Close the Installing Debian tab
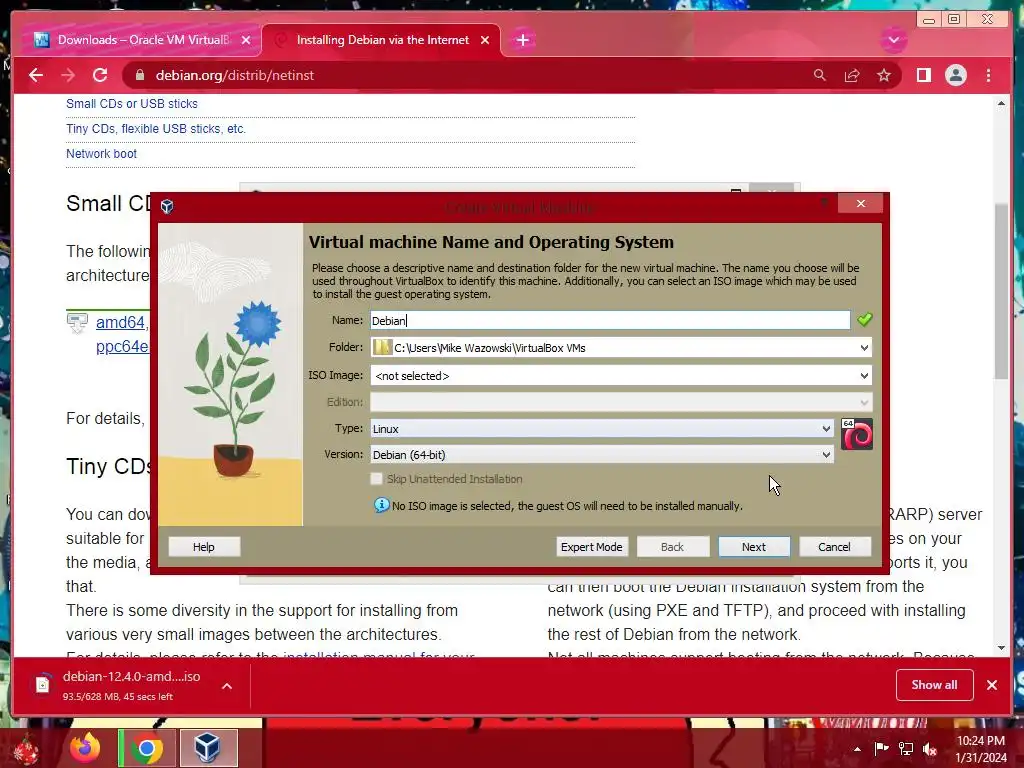This screenshot has width=1024, height=768. point(485,40)
